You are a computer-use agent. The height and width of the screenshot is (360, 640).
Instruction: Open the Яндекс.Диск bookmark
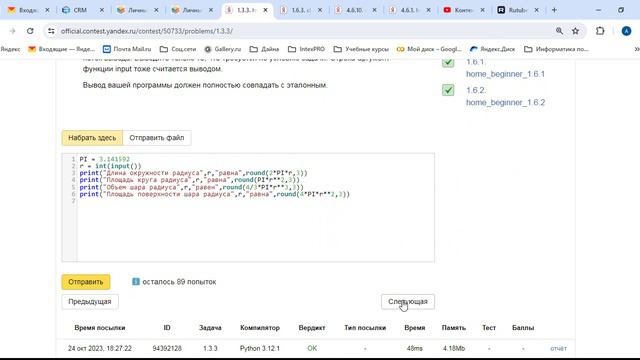[492, 49]
